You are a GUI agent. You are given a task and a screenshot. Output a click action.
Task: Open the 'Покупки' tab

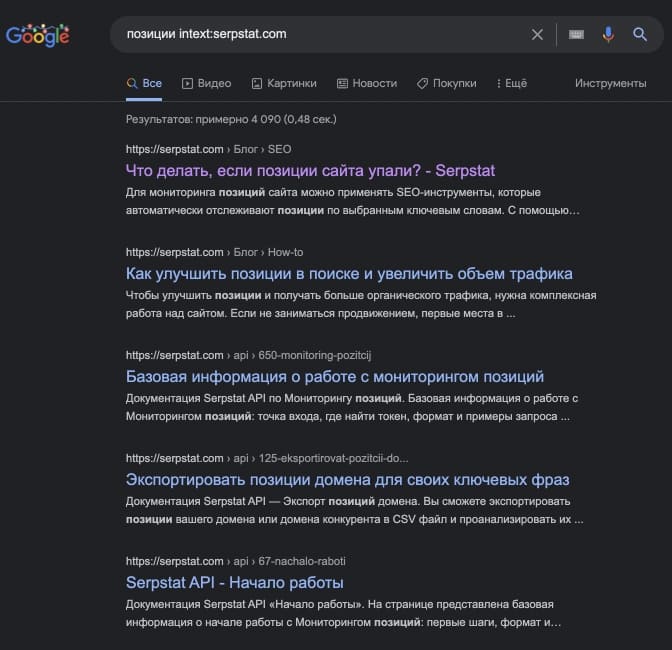point(447,83)
